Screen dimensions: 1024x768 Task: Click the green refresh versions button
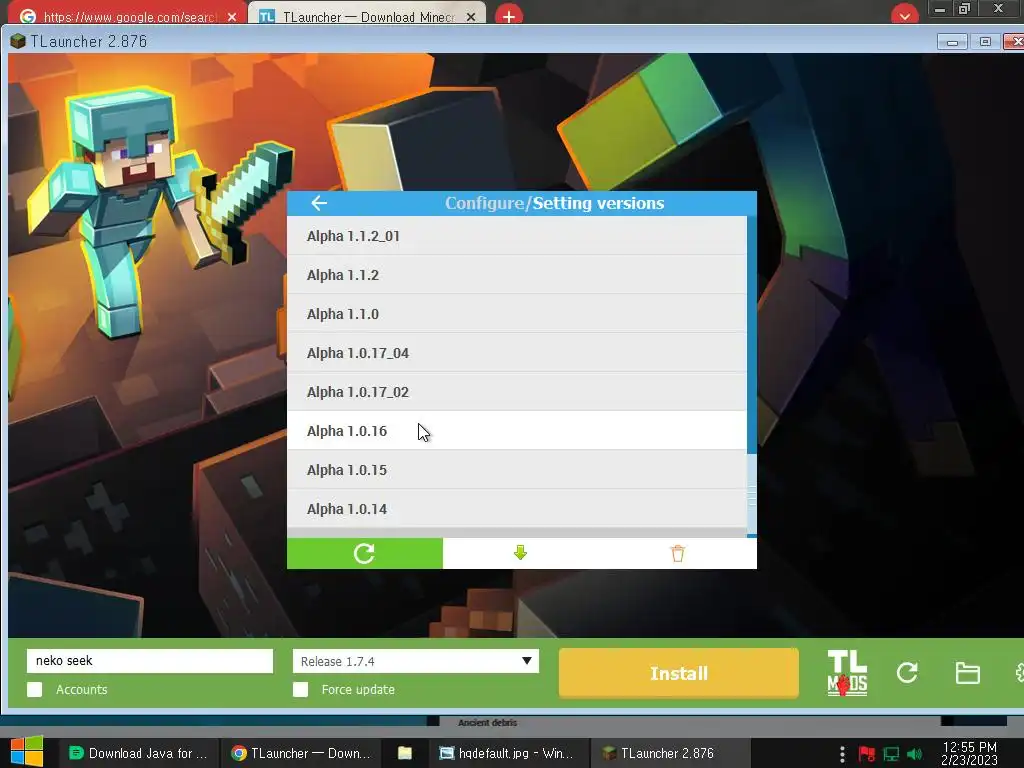coord(364,553)
